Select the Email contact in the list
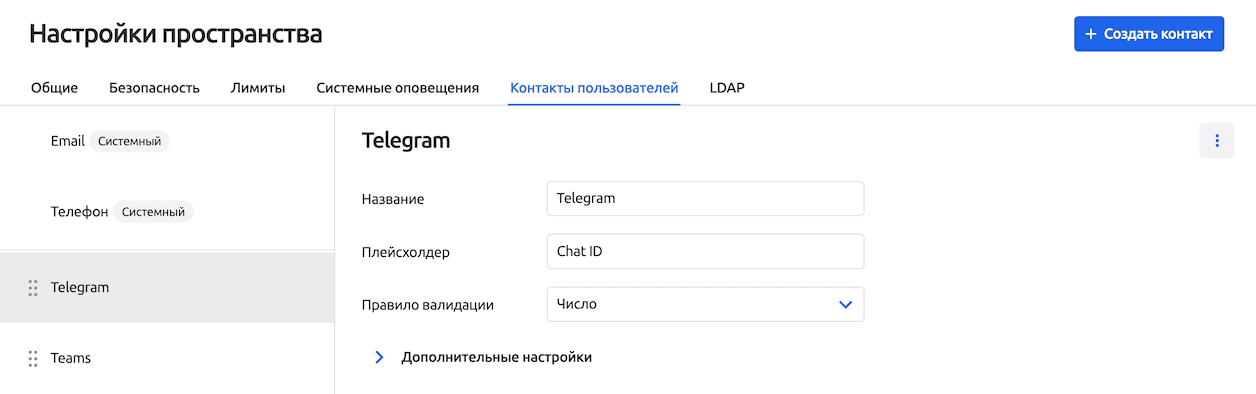This screenshot has height=394, width=1256. (167, 141)
